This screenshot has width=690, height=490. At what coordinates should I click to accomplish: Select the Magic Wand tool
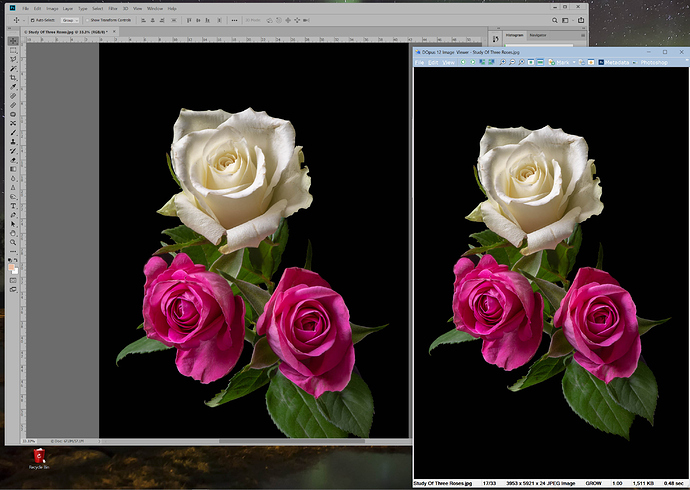[13, 69]
